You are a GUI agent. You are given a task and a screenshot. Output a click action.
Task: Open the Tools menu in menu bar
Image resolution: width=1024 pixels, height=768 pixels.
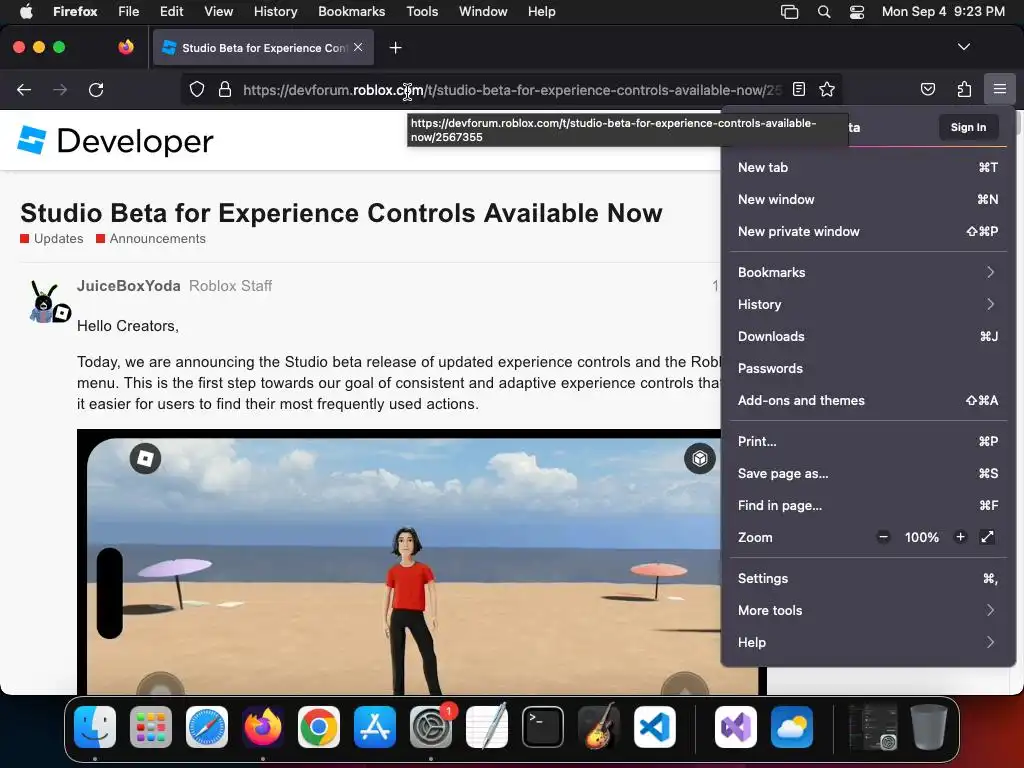pyautogui.click(x=422, y=11)
